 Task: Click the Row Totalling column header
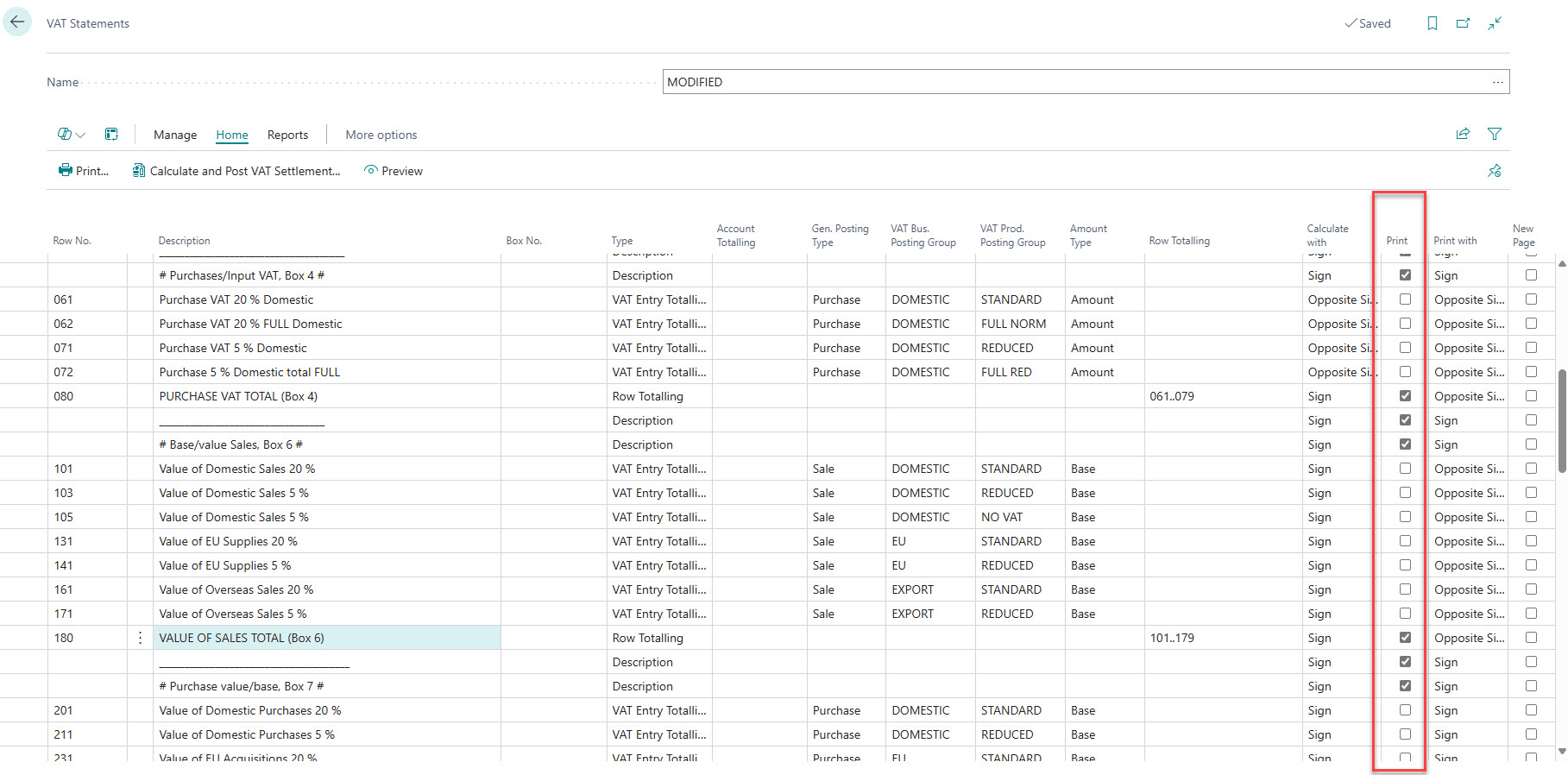click(1179, 241)
